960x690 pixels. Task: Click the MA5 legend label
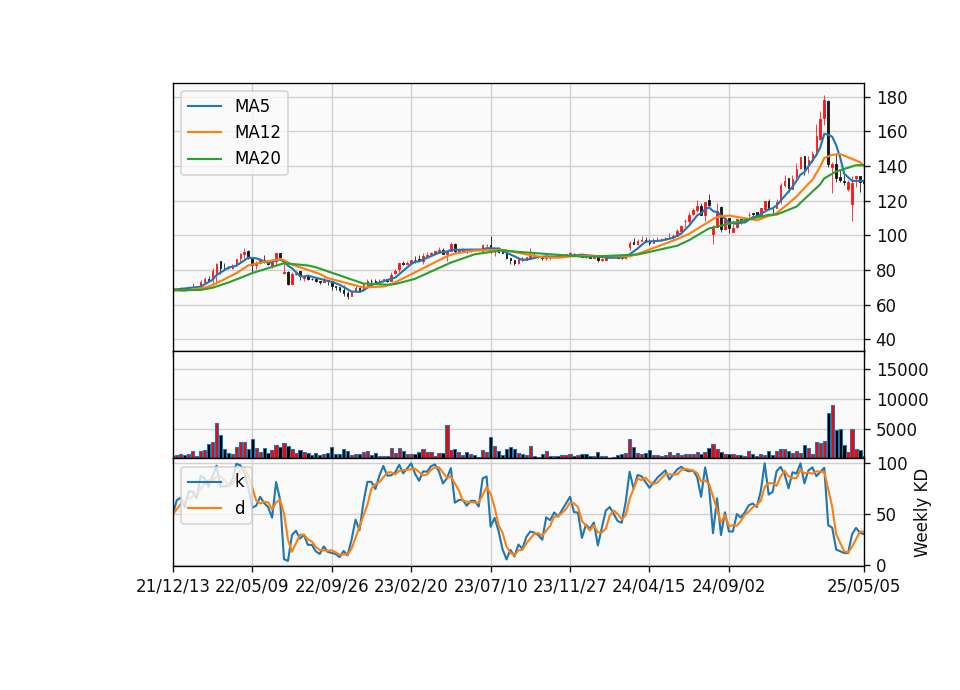[252, 106]
